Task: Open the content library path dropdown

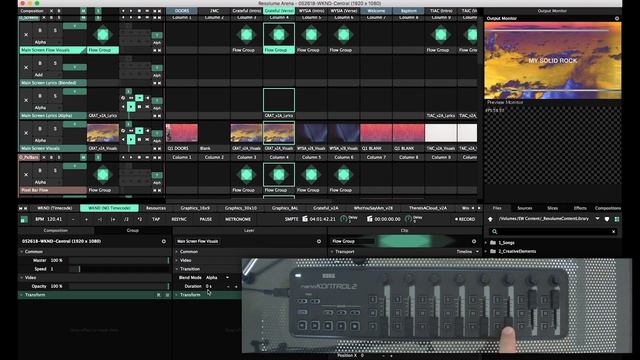Action: coord(598,219)
